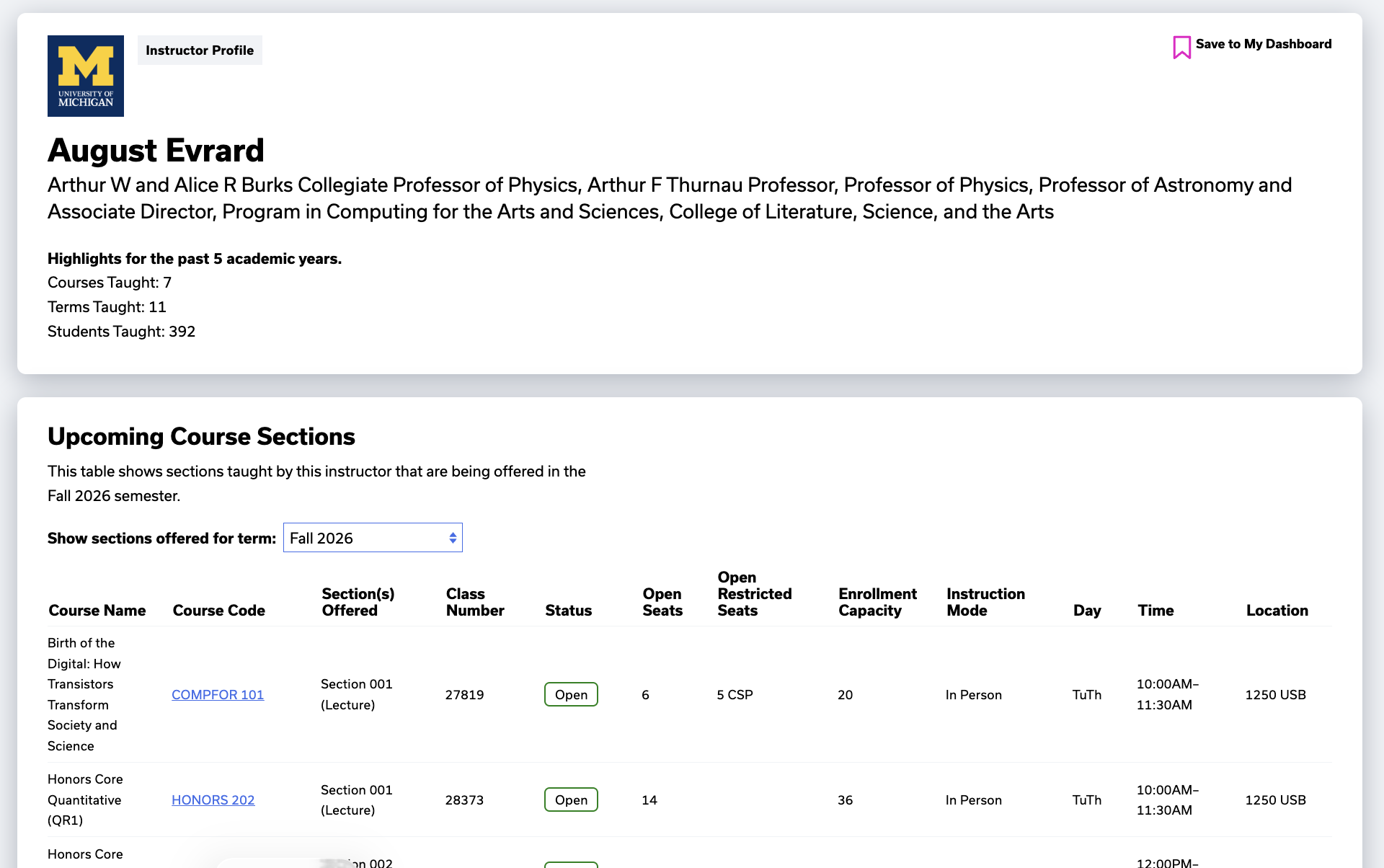Click enrollment capacity 36 for HONORS 202

click(x=846, y=800)
